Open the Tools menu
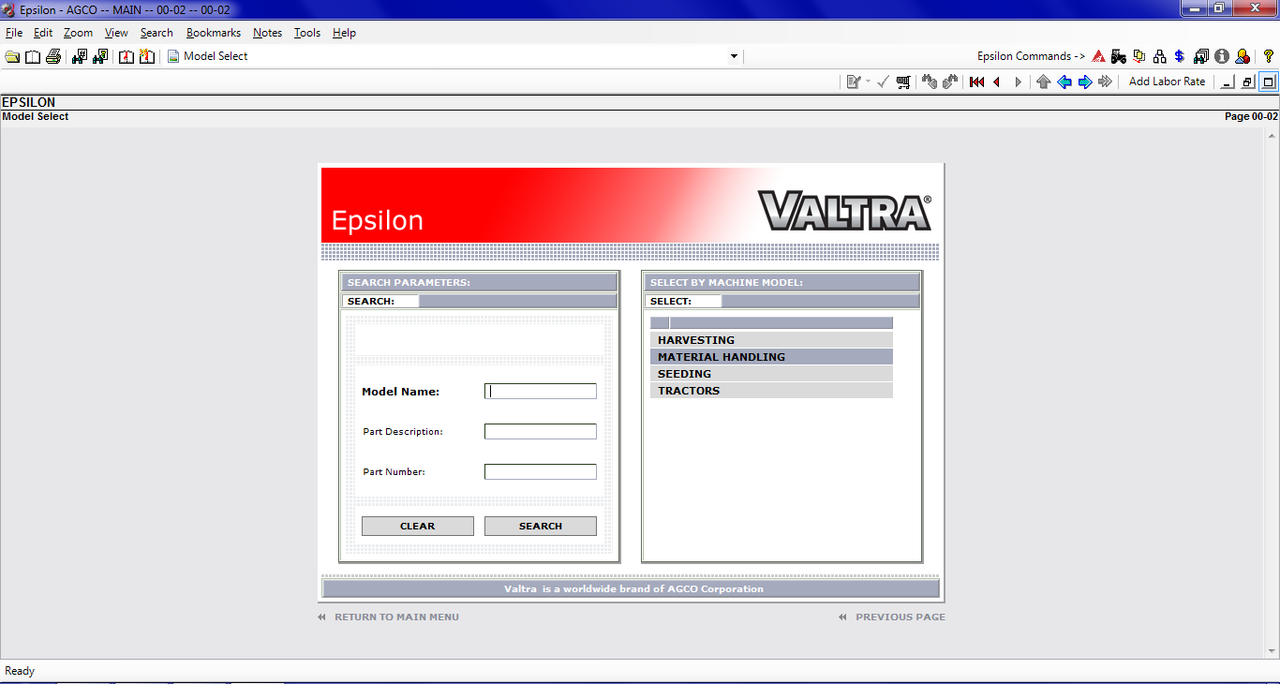Viewport: 1280px width, 684px height. click(307, 33)
